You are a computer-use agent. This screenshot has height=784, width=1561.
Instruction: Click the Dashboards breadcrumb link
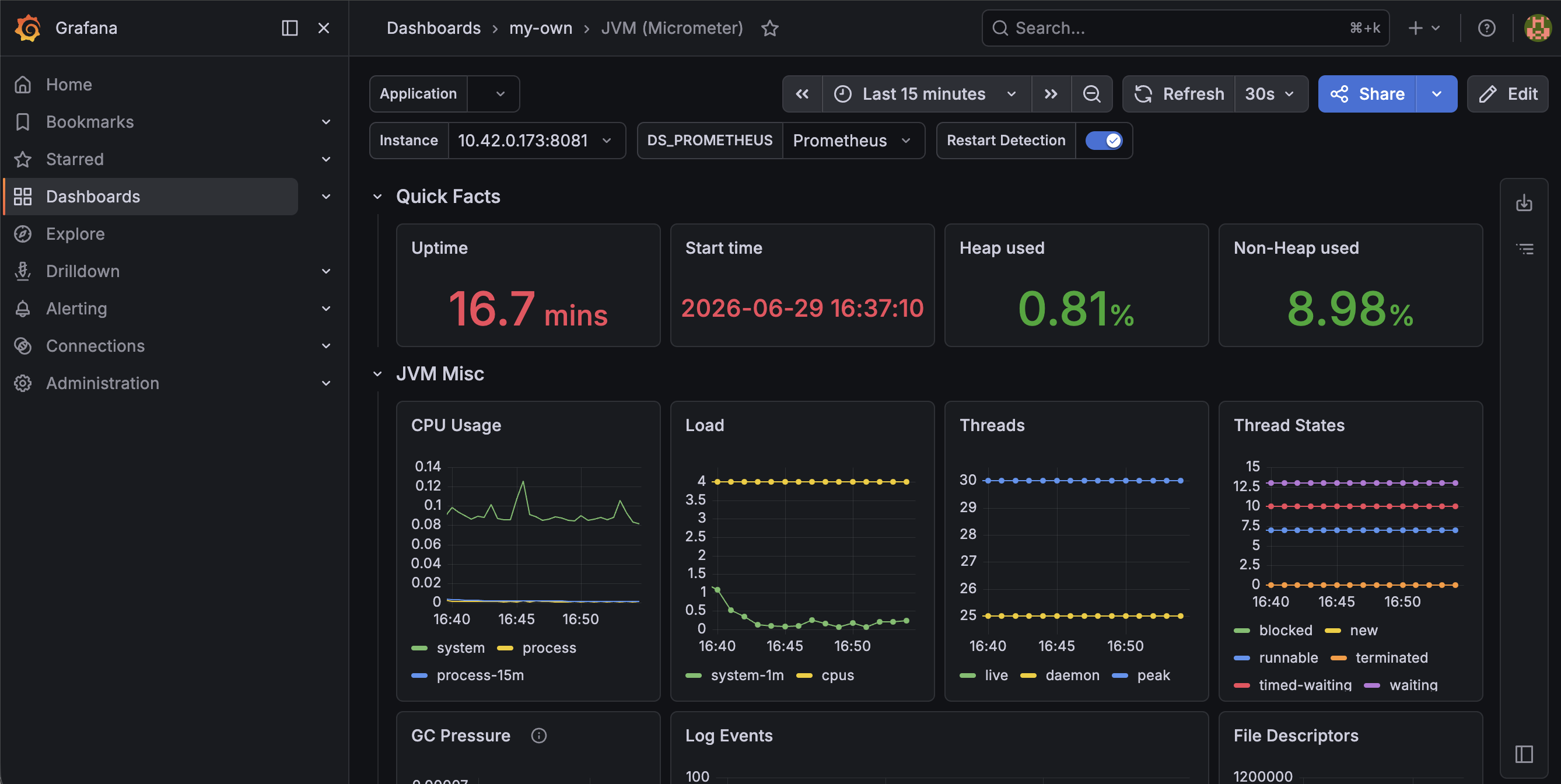tap(433, 28)
